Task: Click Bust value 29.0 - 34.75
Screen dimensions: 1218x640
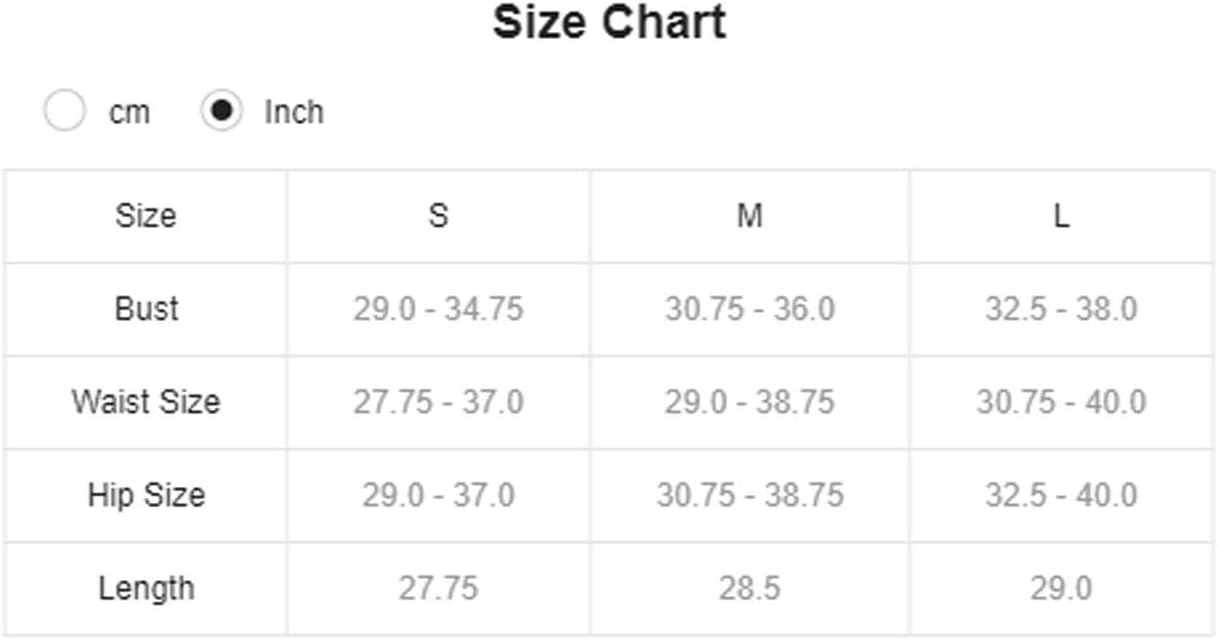Action: click(x=438, y=309)
